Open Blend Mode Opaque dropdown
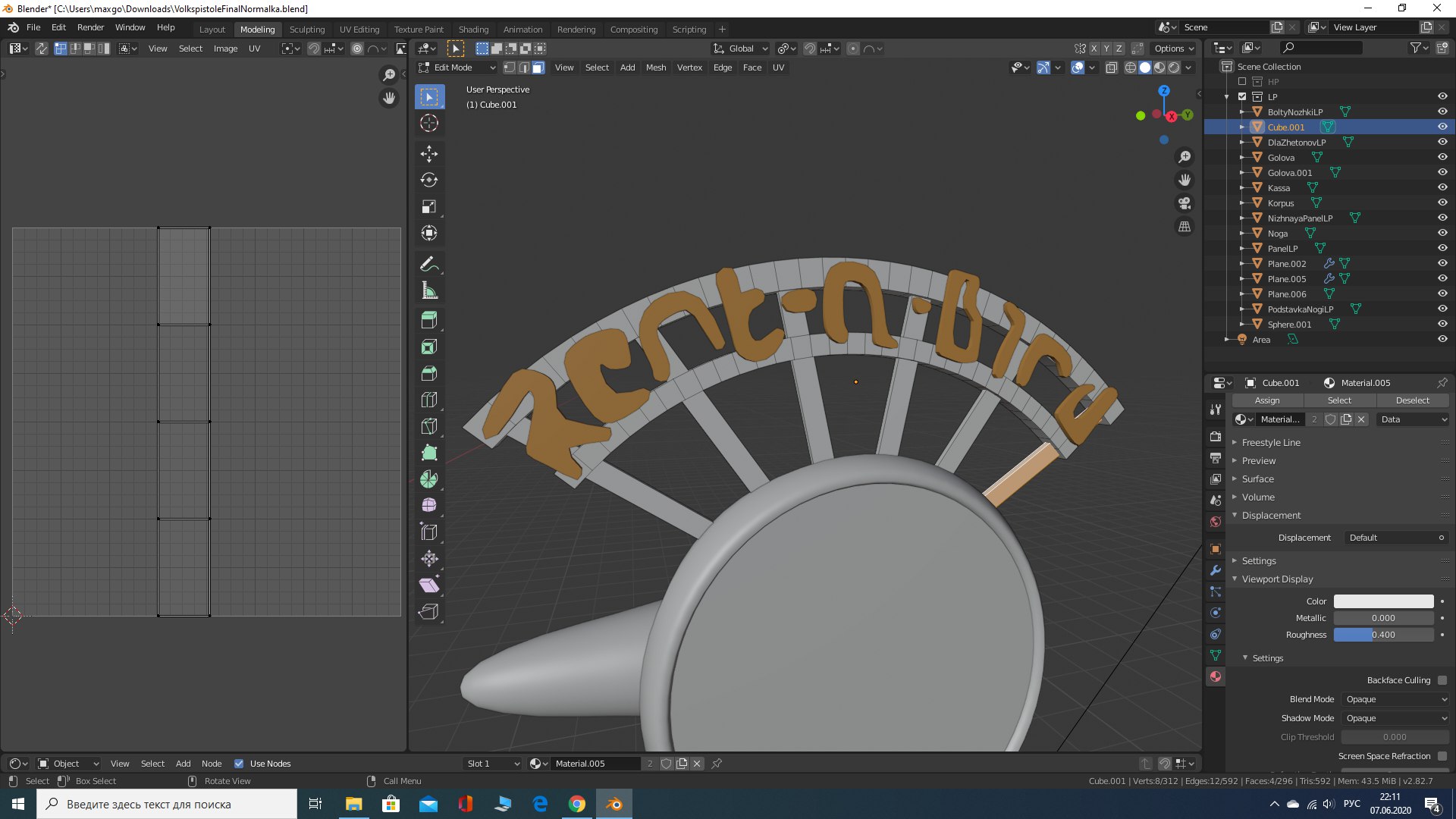This screenshot has height=819, width=1456. 1395,699
